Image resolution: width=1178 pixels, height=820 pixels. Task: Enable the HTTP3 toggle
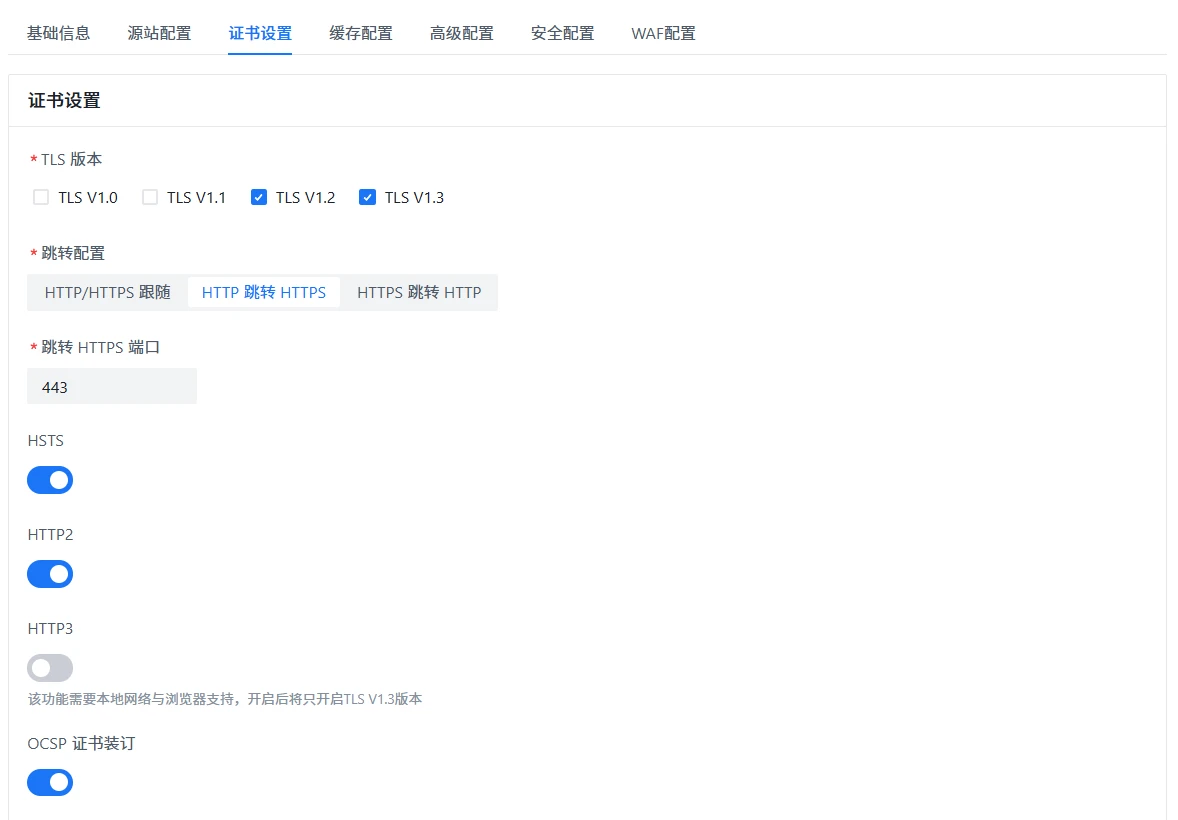50,668
